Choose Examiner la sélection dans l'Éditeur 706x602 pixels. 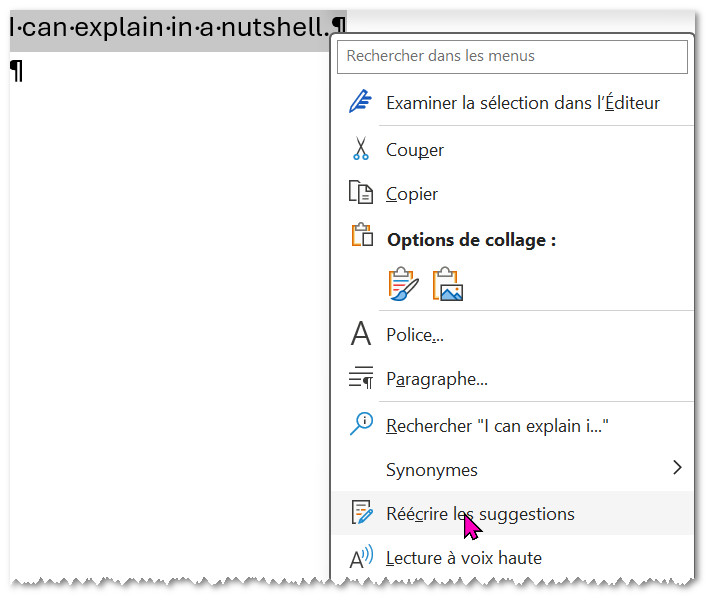[522, 103]
